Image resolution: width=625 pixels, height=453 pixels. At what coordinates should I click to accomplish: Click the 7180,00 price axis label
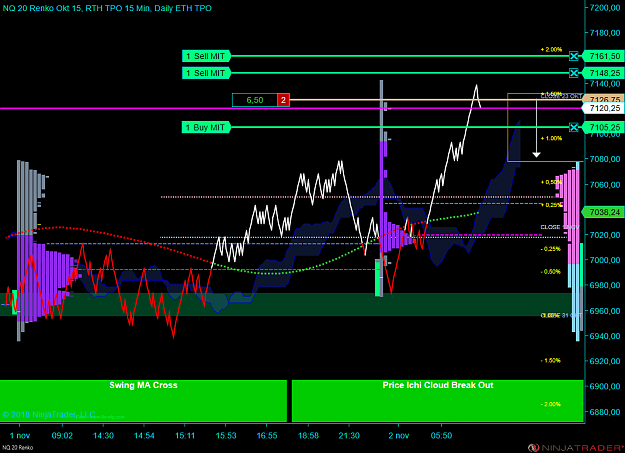(605, 33)
